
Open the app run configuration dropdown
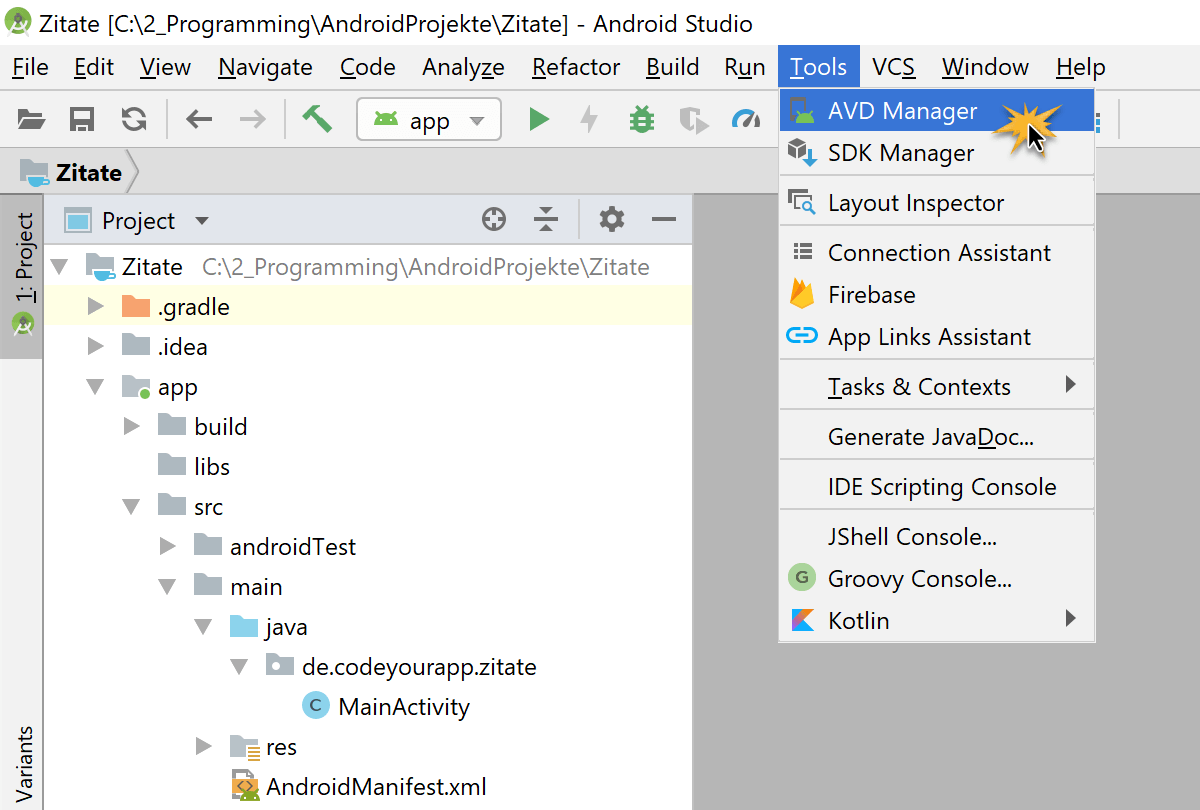(428, 120)
